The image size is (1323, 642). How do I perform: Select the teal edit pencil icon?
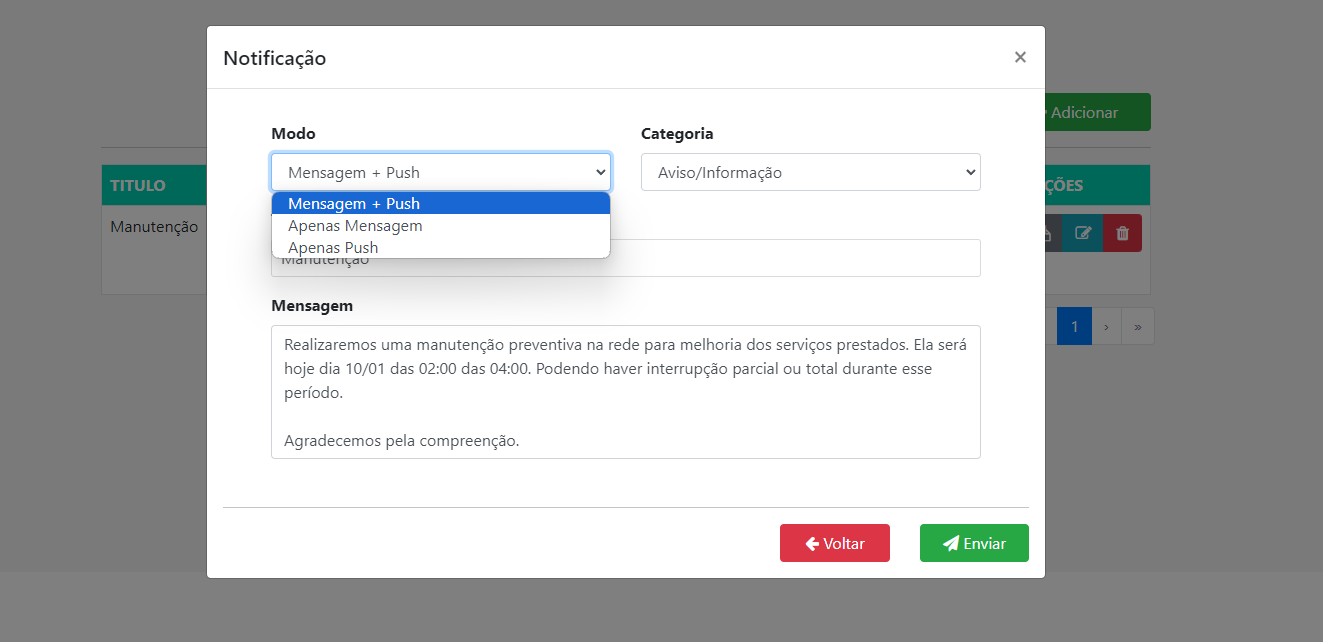(1081, 232)
